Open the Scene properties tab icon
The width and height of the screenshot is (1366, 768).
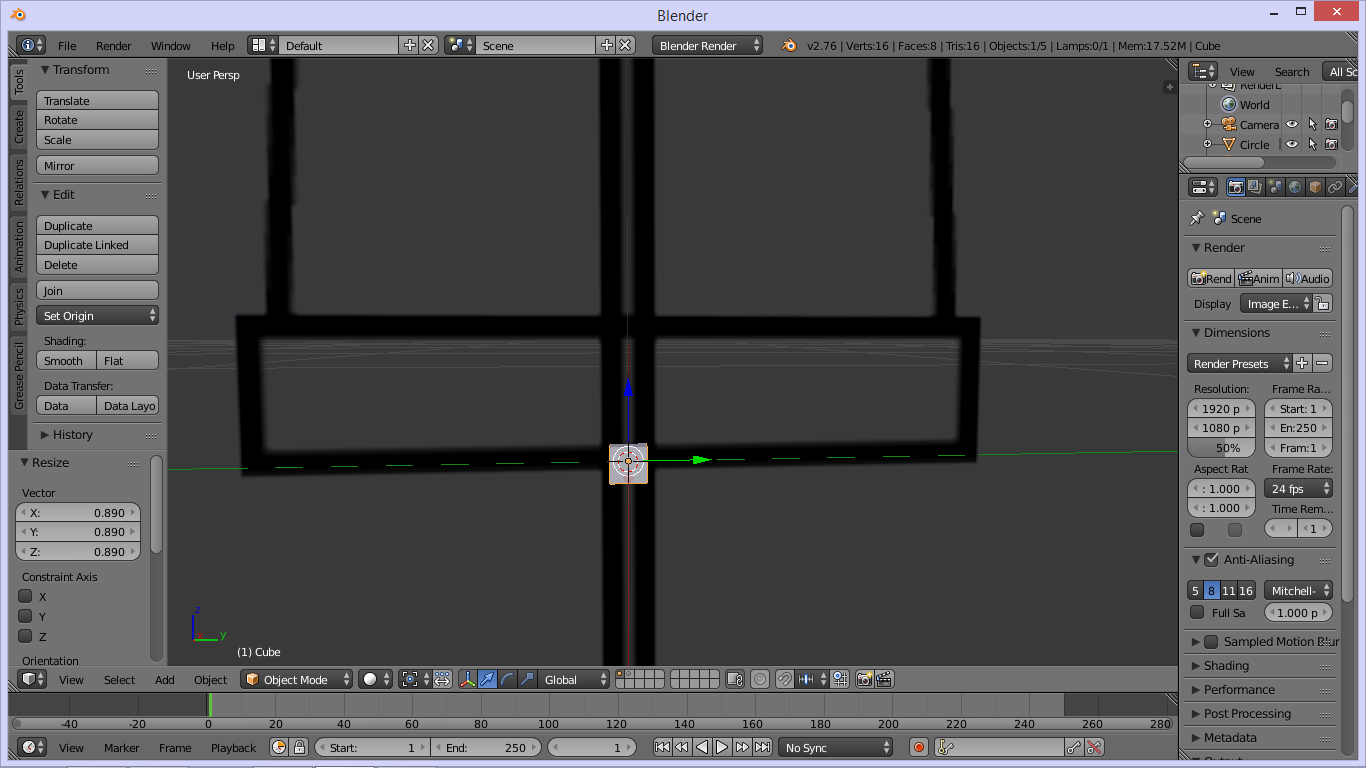coord(1275,187)
